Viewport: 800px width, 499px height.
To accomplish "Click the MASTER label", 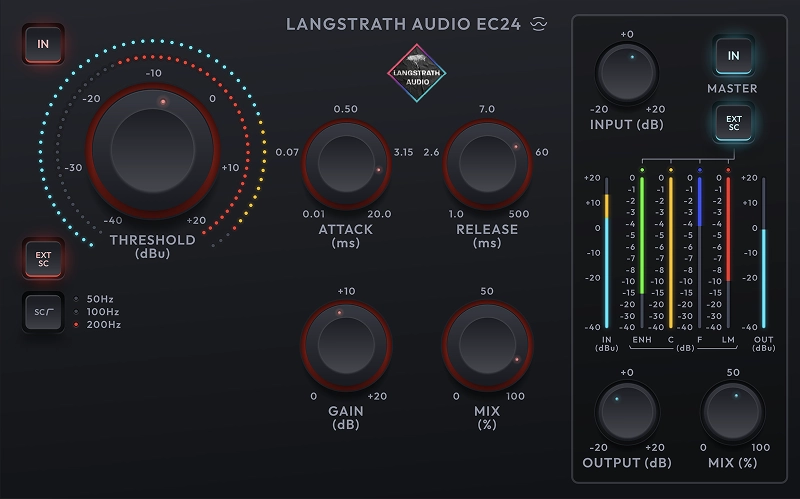I will [x=732, y=89].
